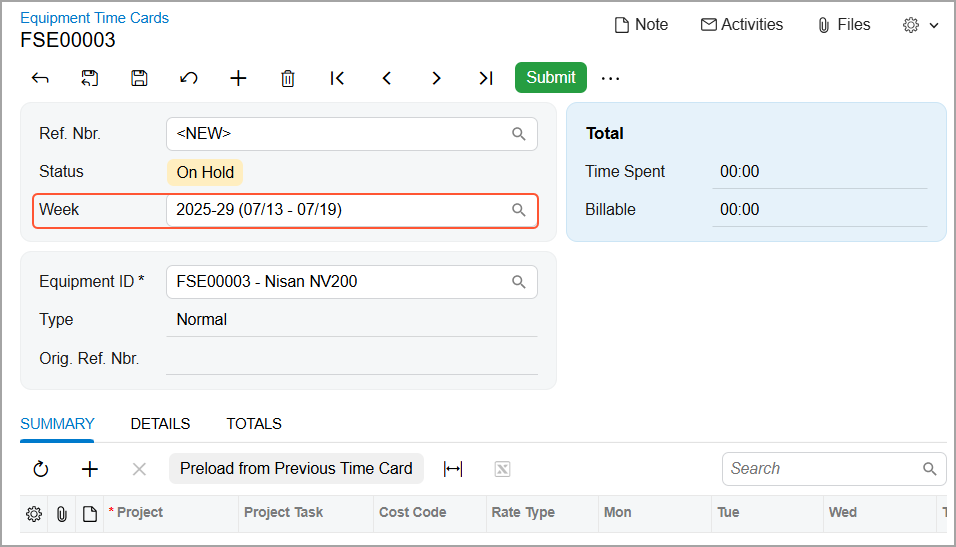
Task: Add a new row in Summary grid
Action: 90,469
